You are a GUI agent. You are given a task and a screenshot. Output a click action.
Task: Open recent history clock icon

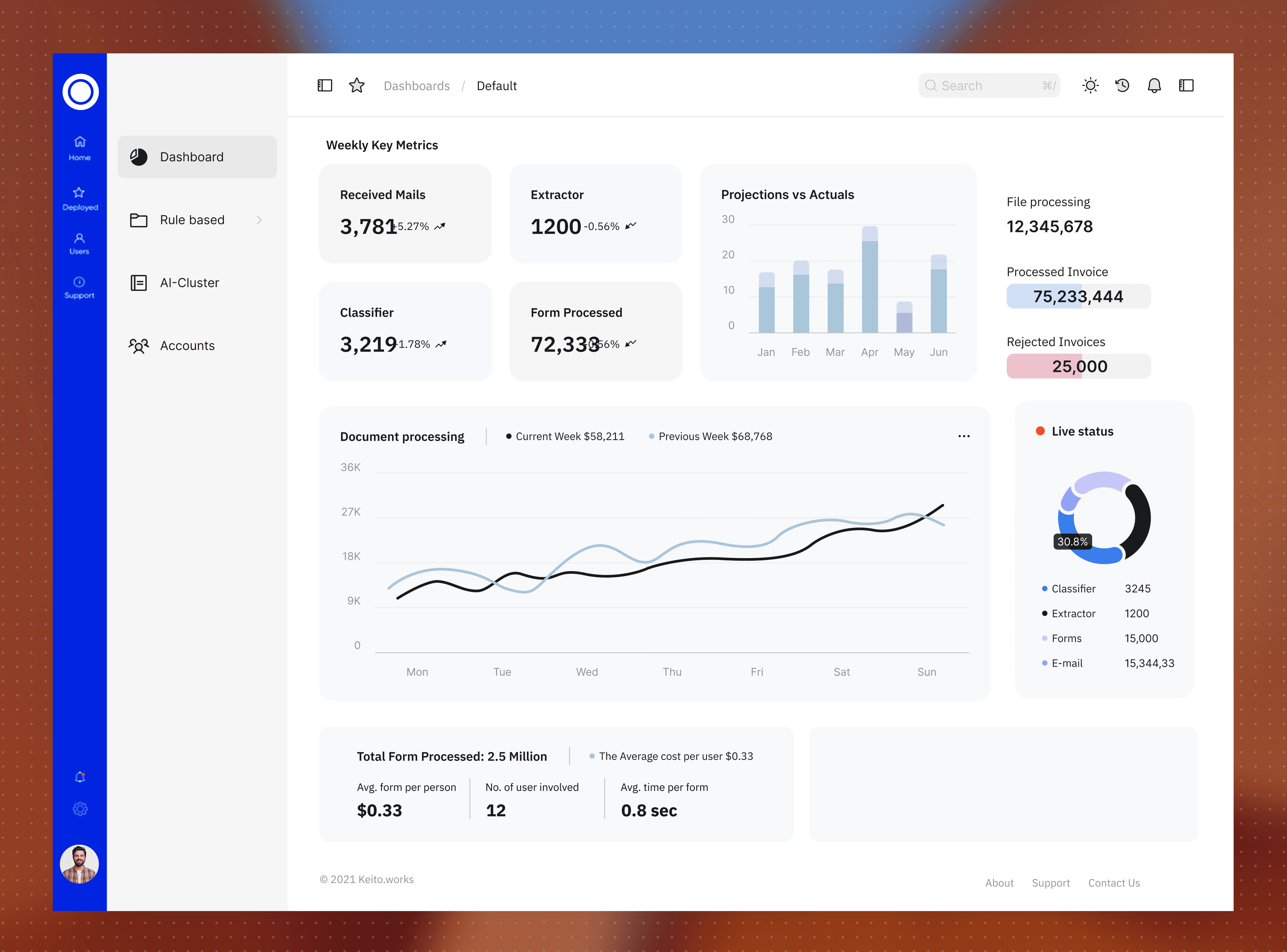1122,86
